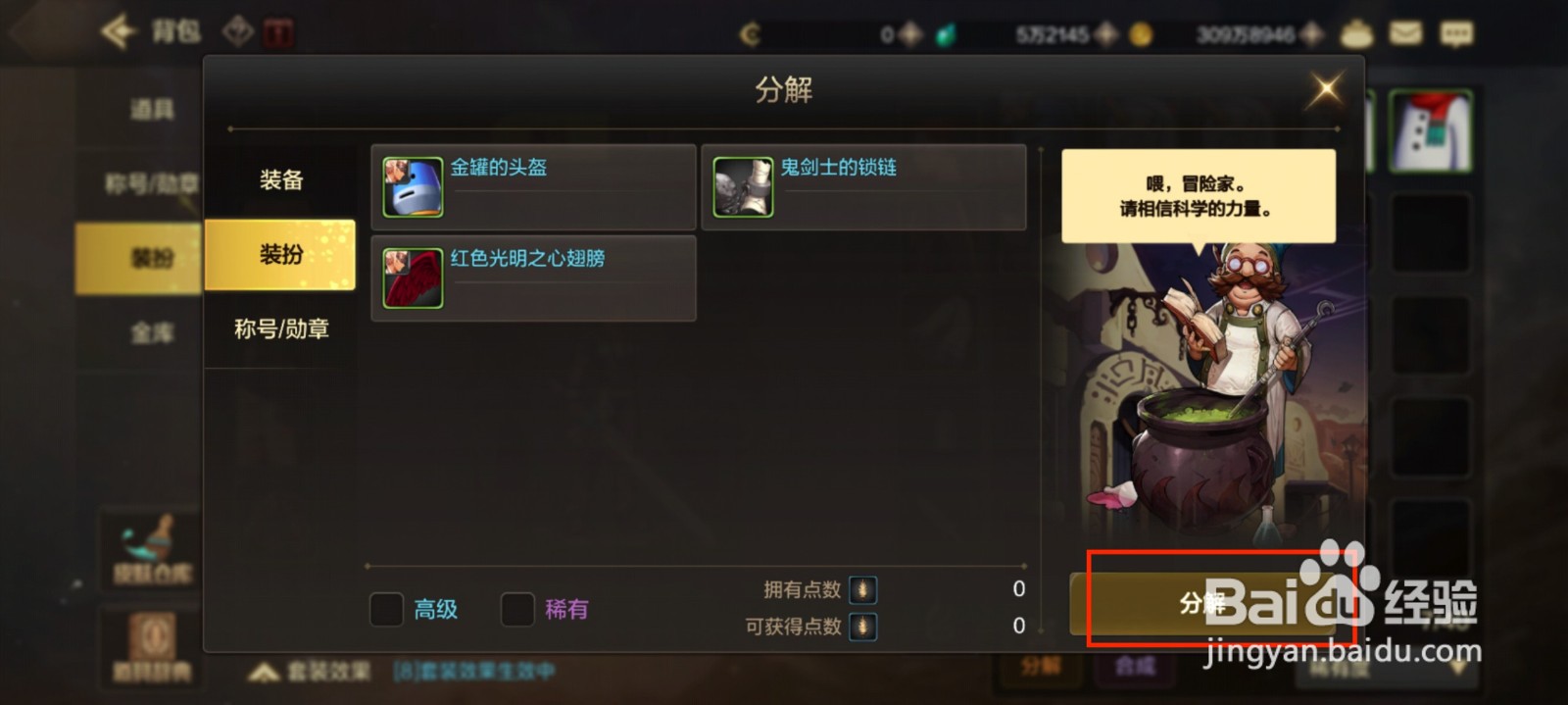
Task: Switch to the 称号/勋章 tab
Action: [280, 329]
